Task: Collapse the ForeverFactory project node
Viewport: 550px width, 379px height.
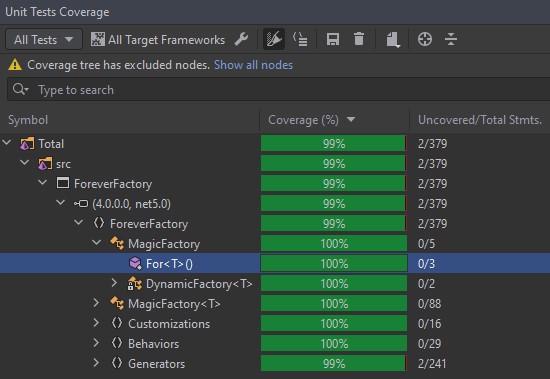Action: (x=42, y=182)
